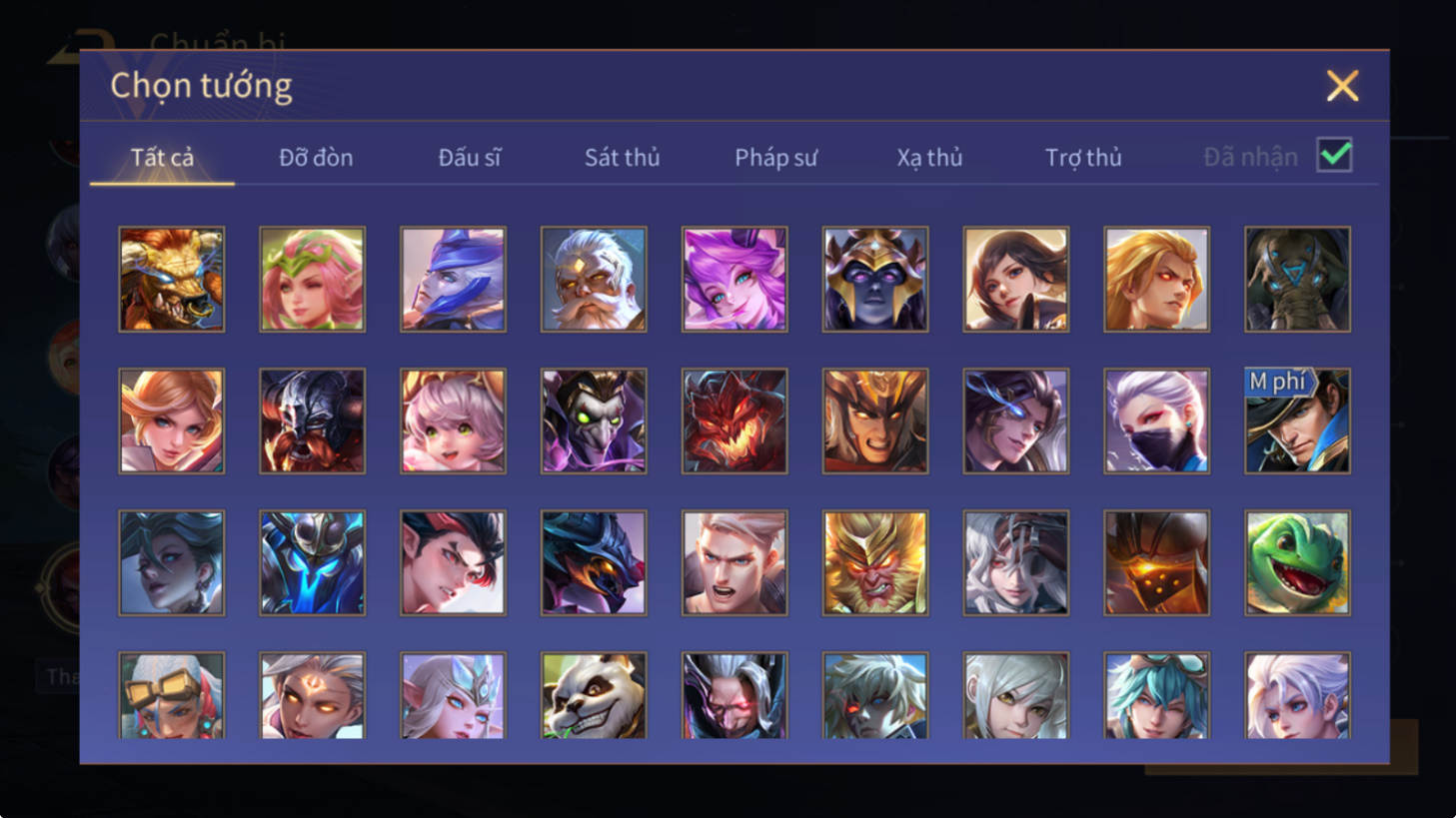Show the 'Pháp sư' hero category
The image size is (1456, 818).
(776, 158)
